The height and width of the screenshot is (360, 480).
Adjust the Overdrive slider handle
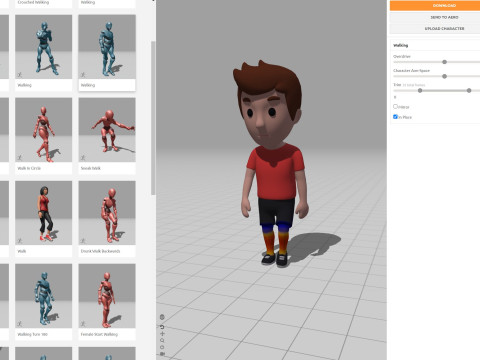[x=444, y=62]
